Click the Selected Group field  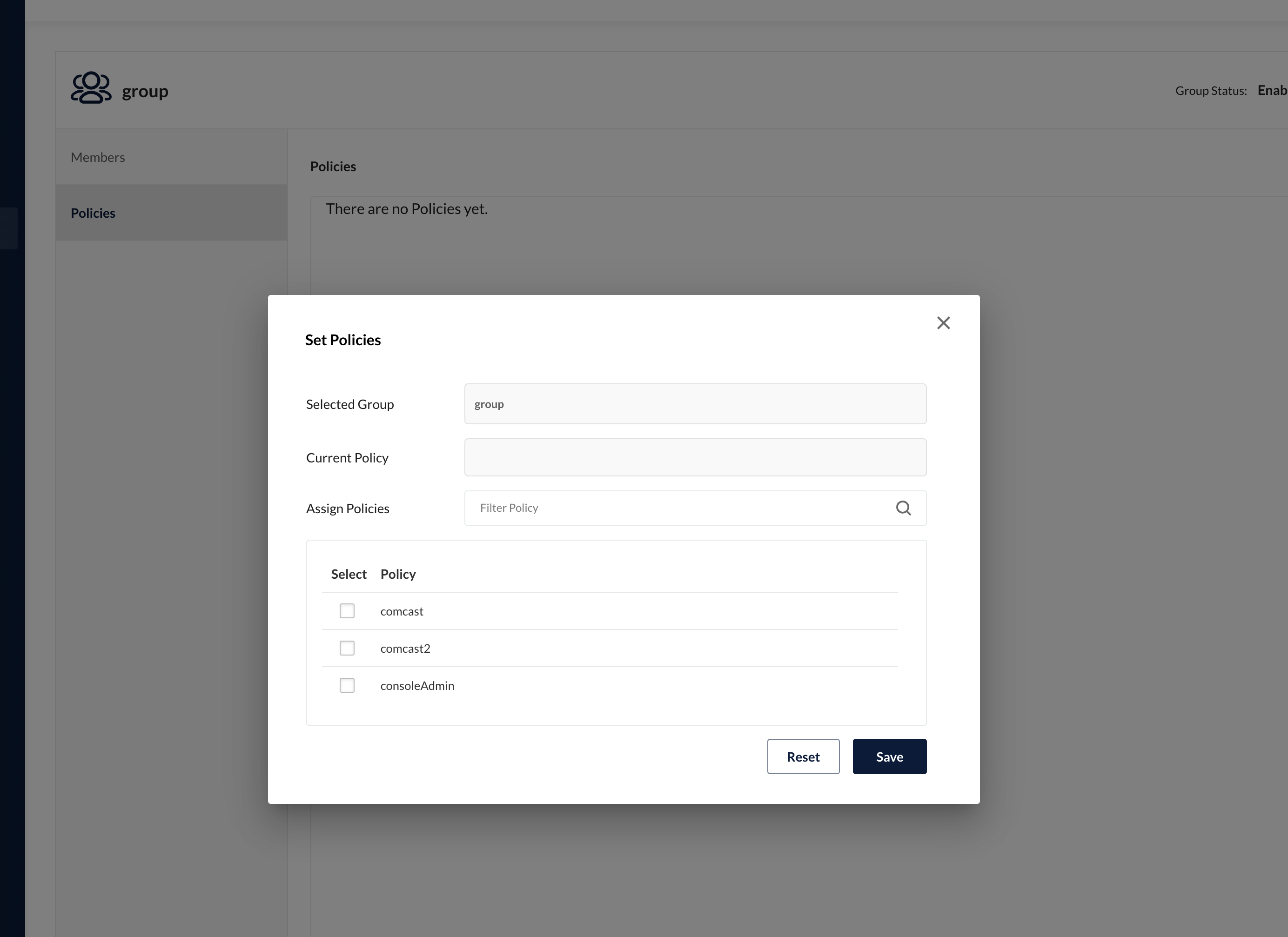695,404
